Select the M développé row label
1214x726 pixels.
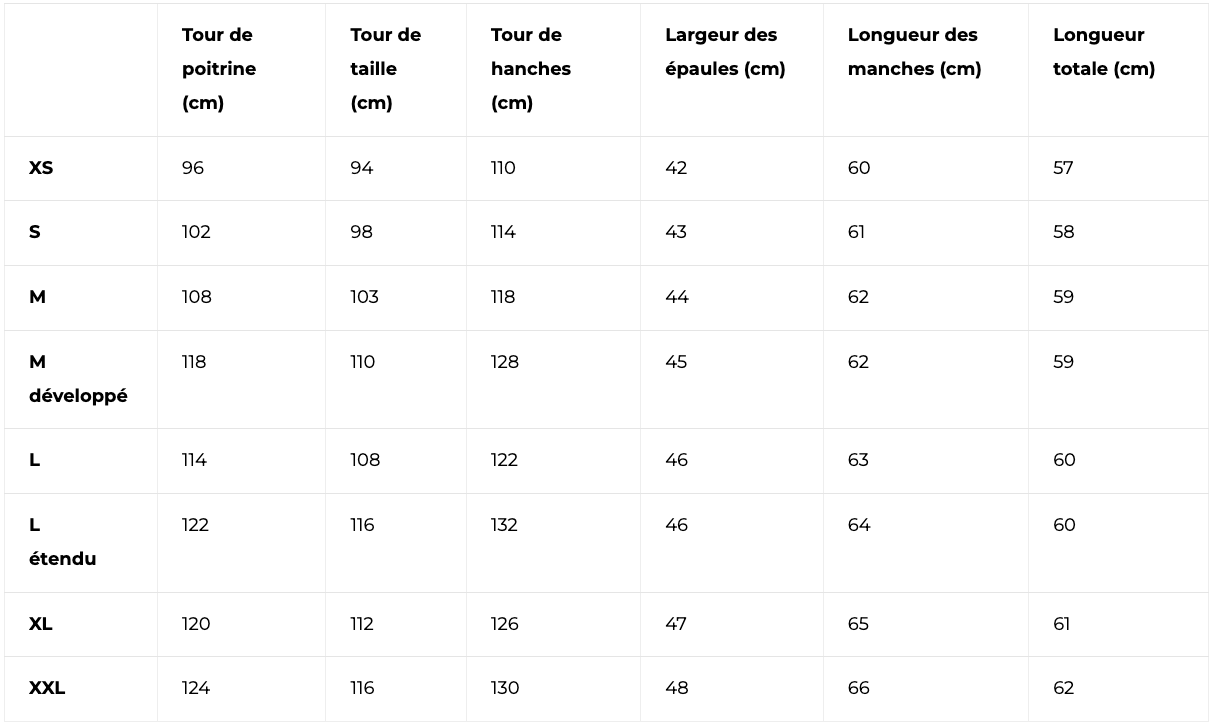point(78,379)
